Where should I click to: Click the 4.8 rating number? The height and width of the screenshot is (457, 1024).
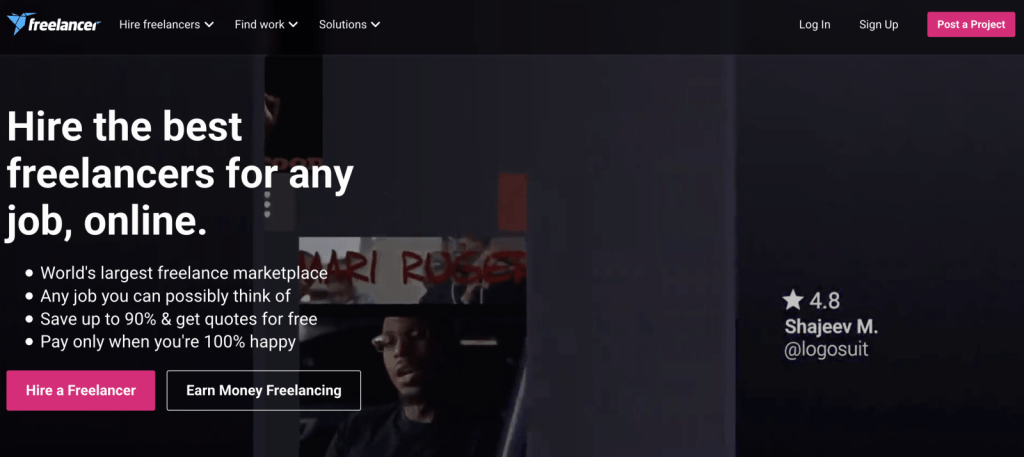coord(825,301)
